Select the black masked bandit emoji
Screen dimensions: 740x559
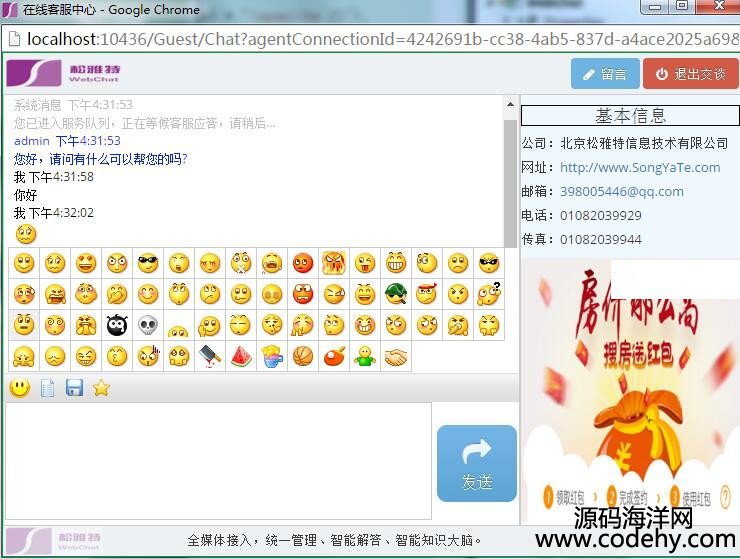488,263
